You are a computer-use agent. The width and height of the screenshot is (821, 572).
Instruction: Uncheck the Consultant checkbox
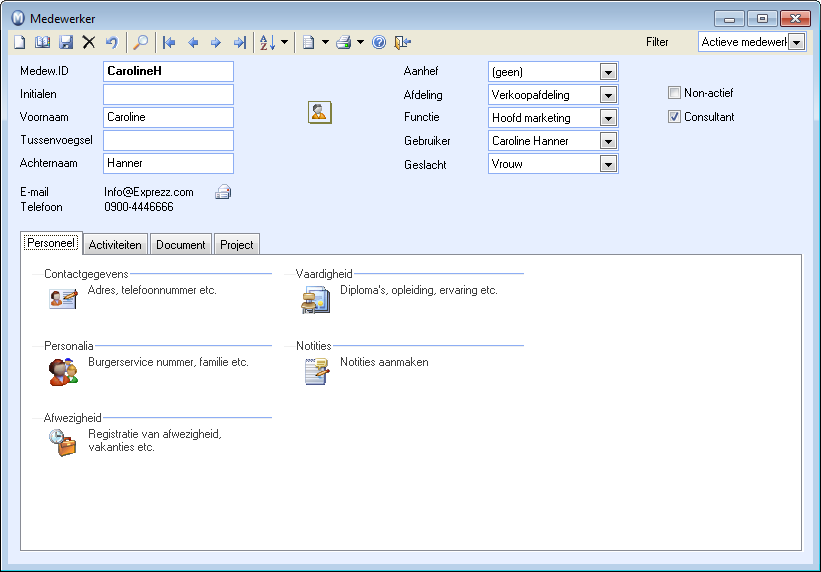[674, 117]
